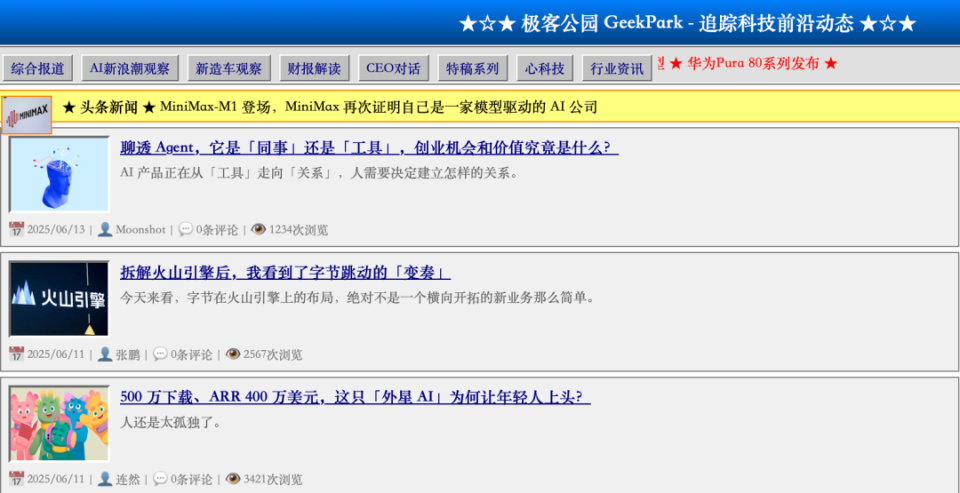Click the MiniMax logo icon in headline bar
Viewport: 960px width, 493px height.
26,115
